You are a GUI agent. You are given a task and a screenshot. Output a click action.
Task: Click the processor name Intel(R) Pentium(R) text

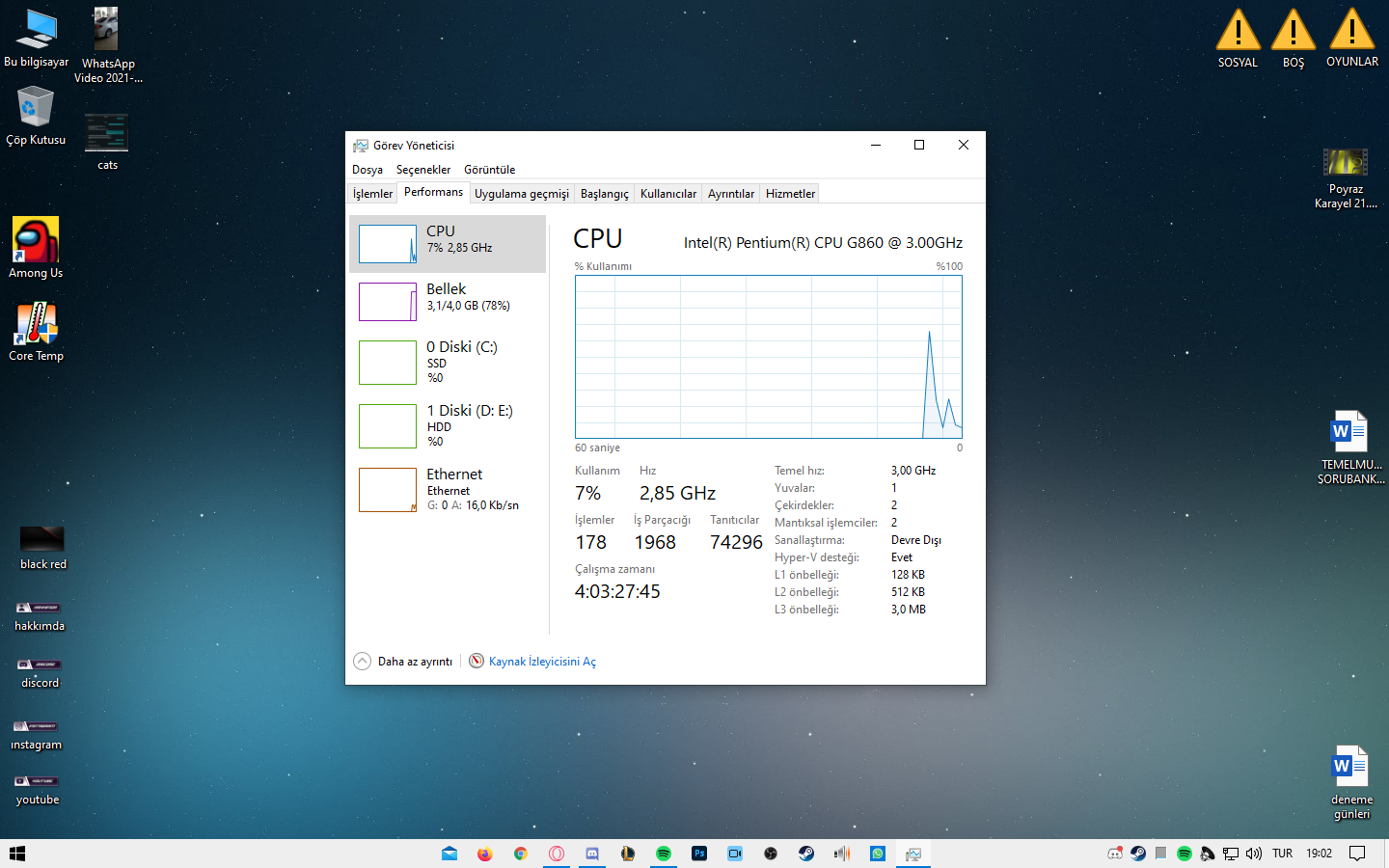coord(823,243)
